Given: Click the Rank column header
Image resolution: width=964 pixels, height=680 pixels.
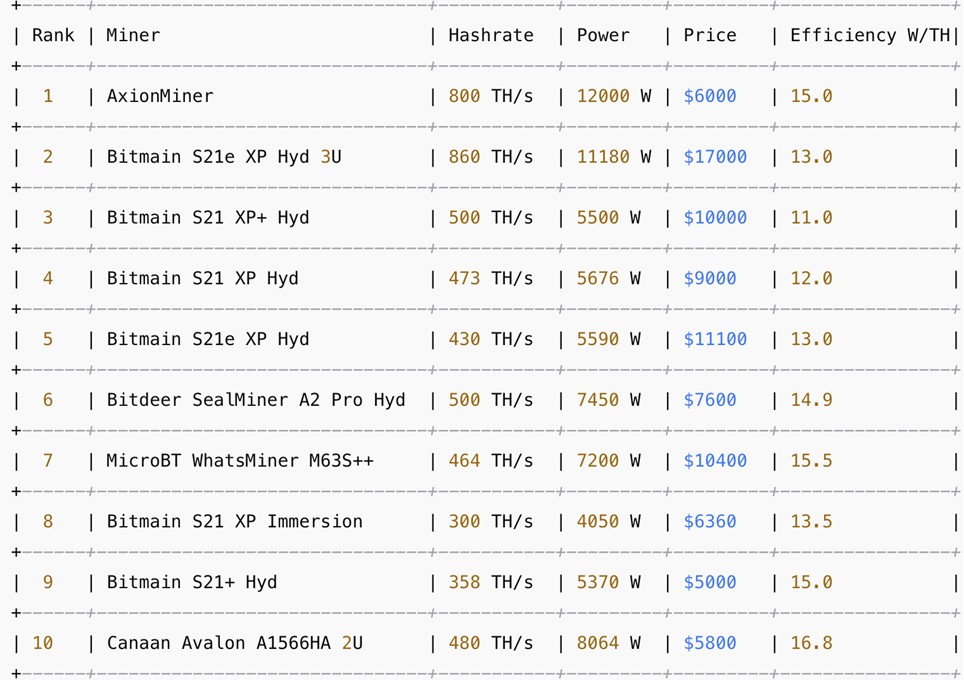Looking at the screenshot, I should [x=53, y=35].
